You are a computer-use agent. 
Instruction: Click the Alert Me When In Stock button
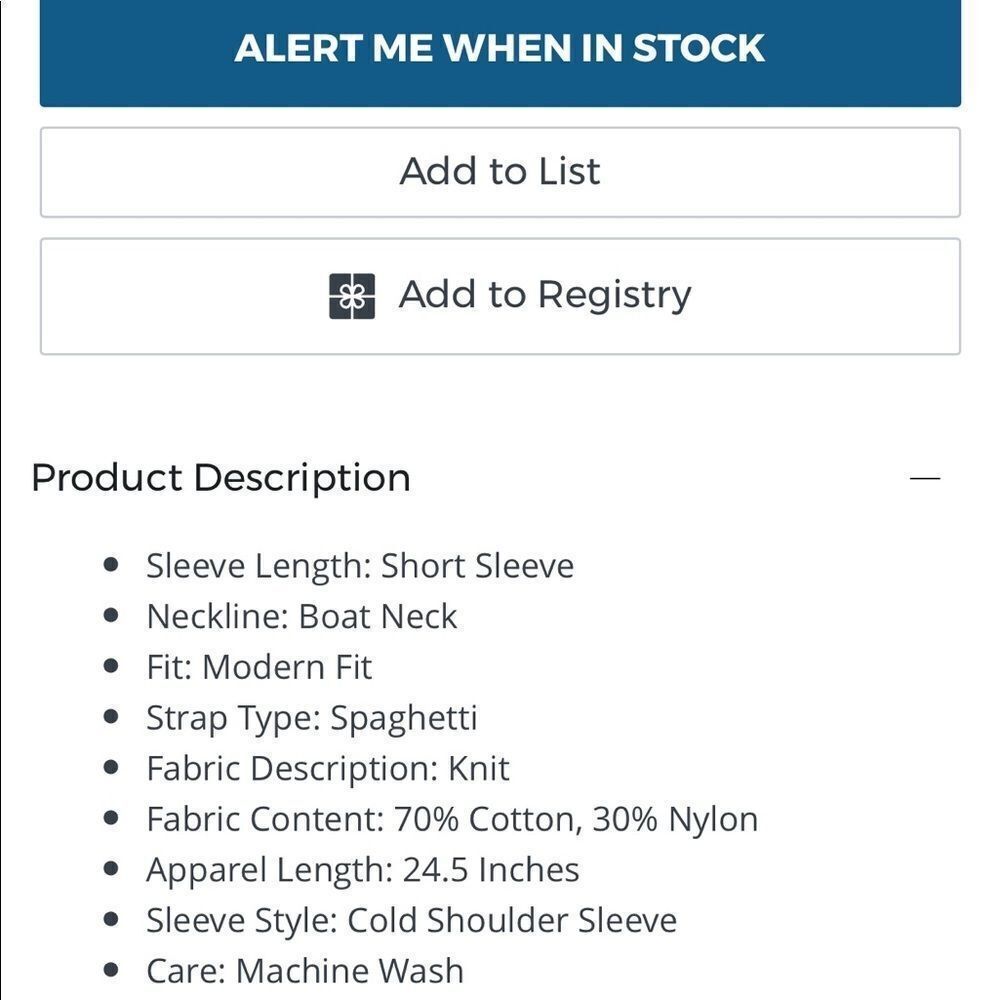[500, 50]
